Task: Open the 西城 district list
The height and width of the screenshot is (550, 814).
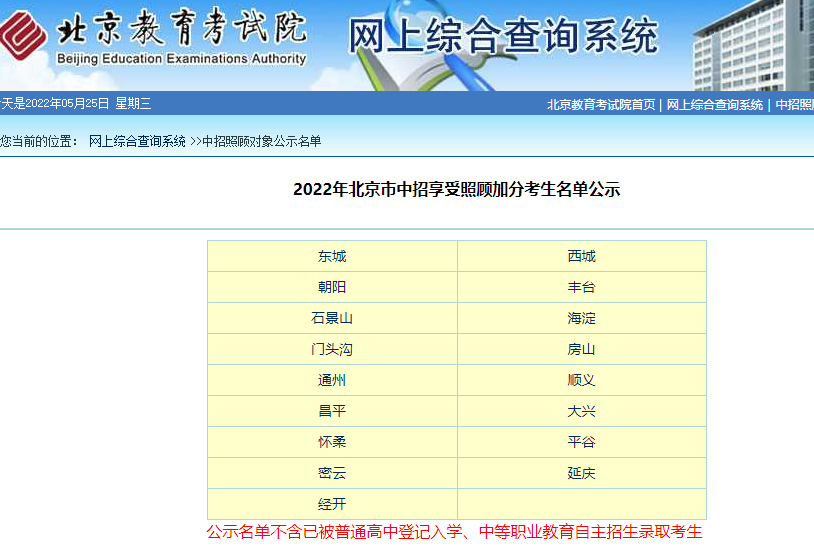Action: (581, 256)
